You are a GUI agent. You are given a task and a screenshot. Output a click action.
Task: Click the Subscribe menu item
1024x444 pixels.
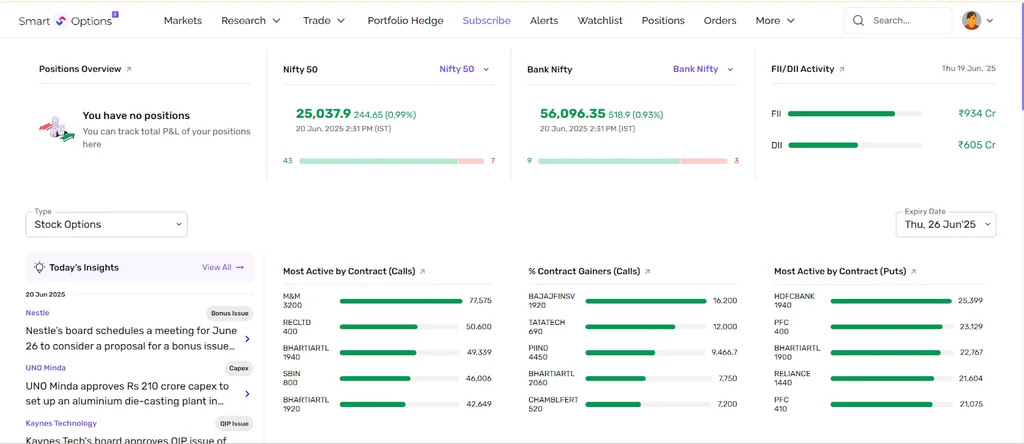tap(487, 20)
